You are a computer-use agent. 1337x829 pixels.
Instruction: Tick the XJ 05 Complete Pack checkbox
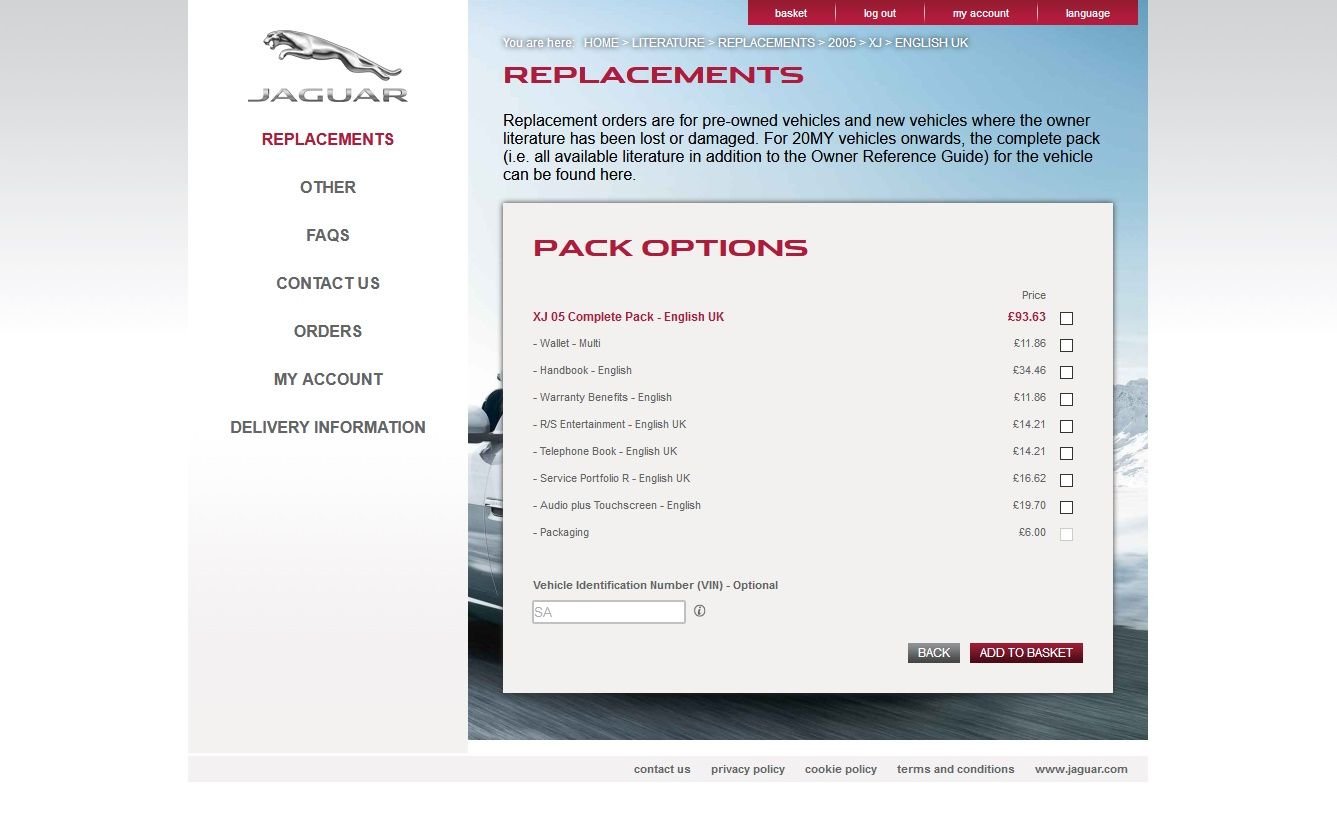1066,318
